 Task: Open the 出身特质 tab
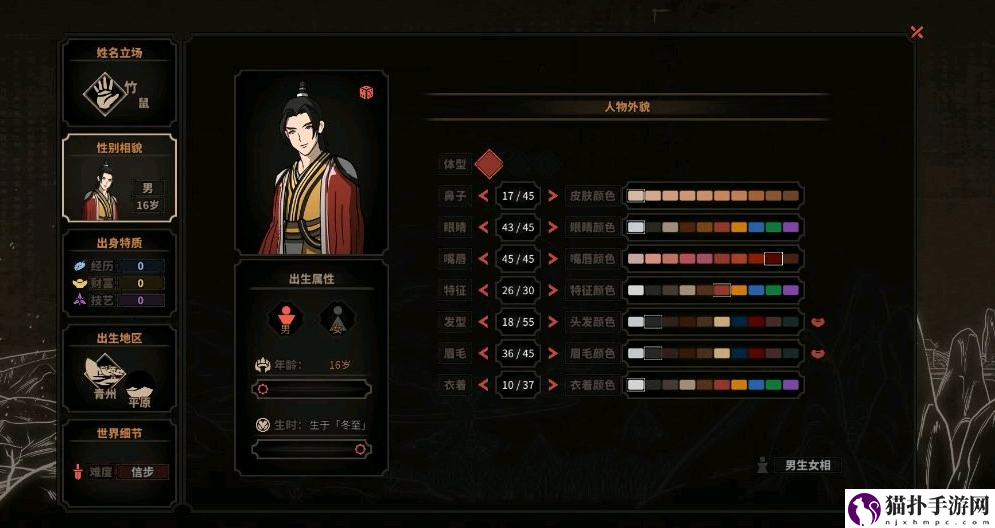pyautogui.click(x=119, y=274)
